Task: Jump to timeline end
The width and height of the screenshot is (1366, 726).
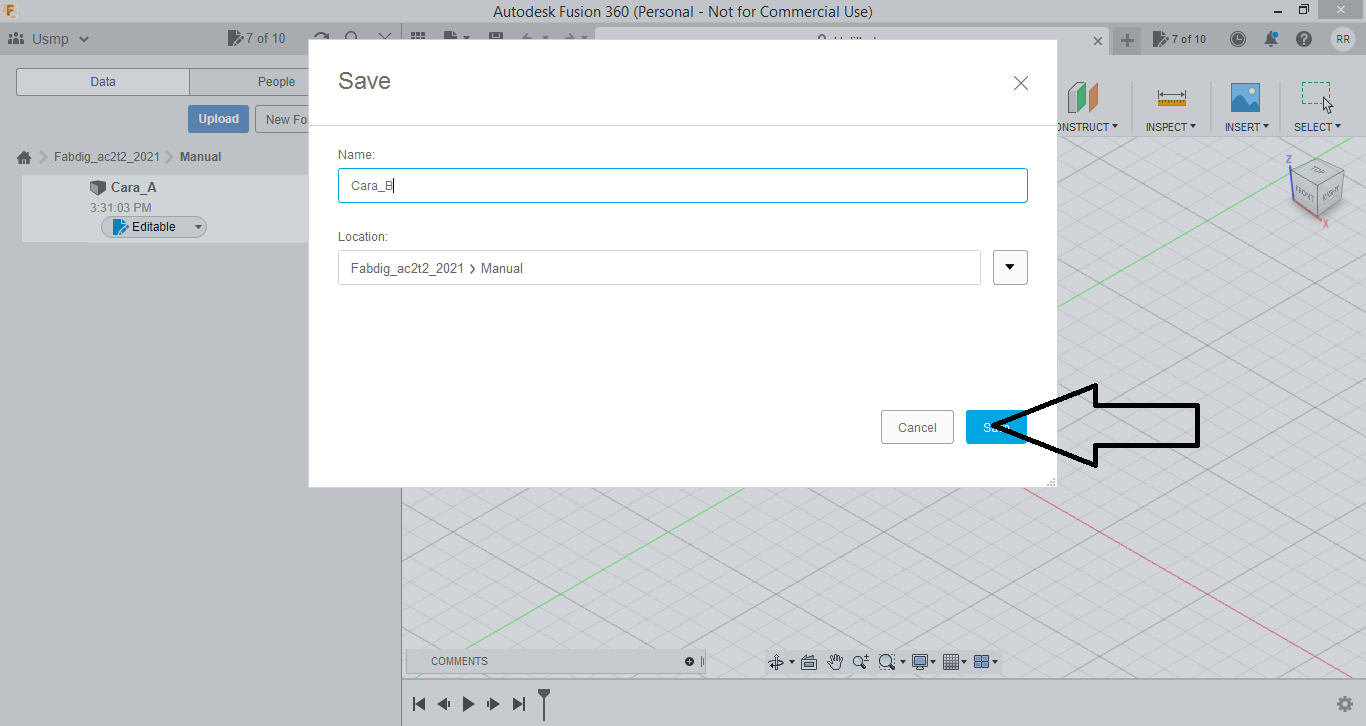Action: click(x=518, y=704)
